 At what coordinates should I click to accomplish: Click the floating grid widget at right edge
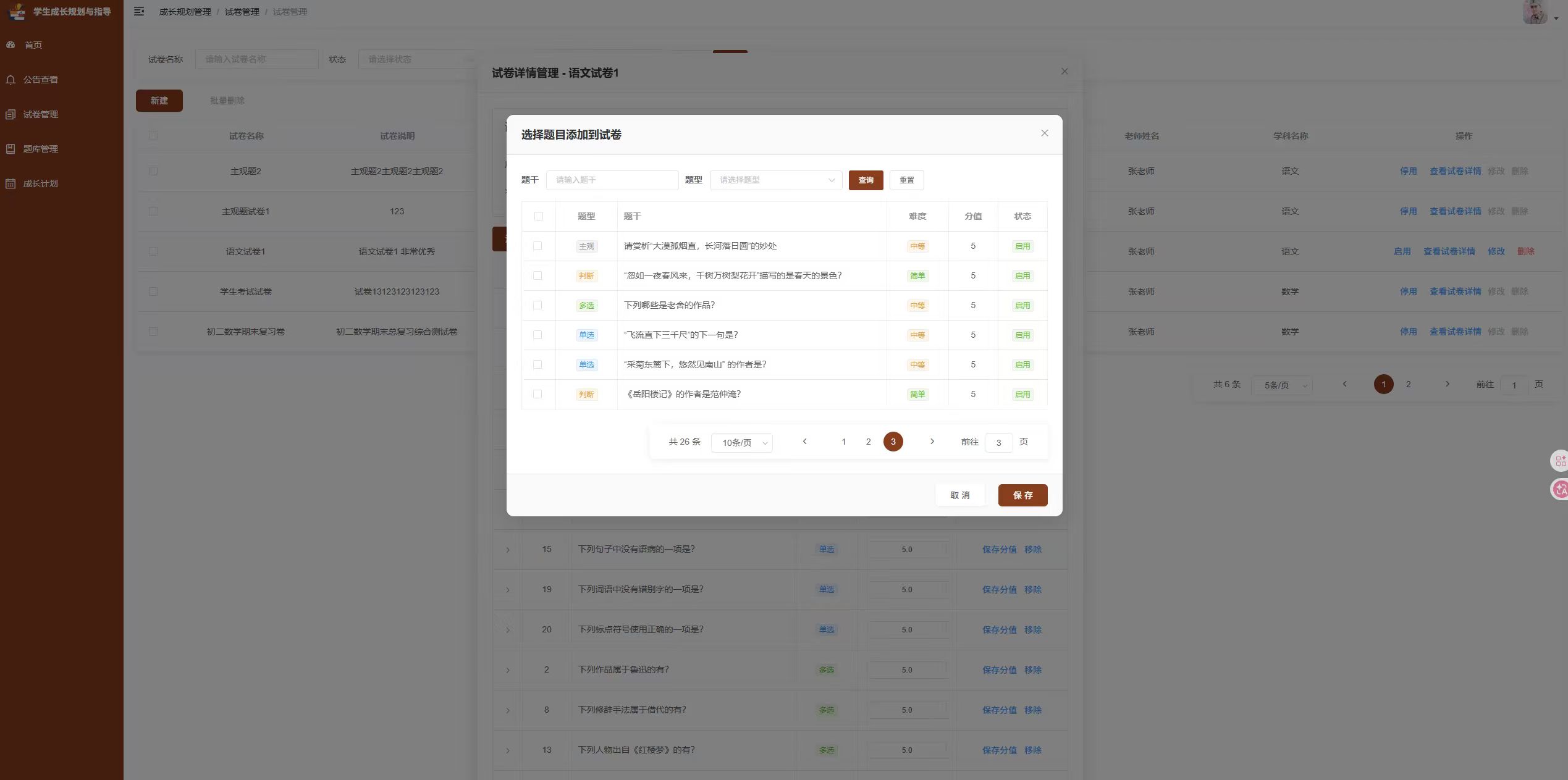pyautogui.click(x=1560, y=461)
